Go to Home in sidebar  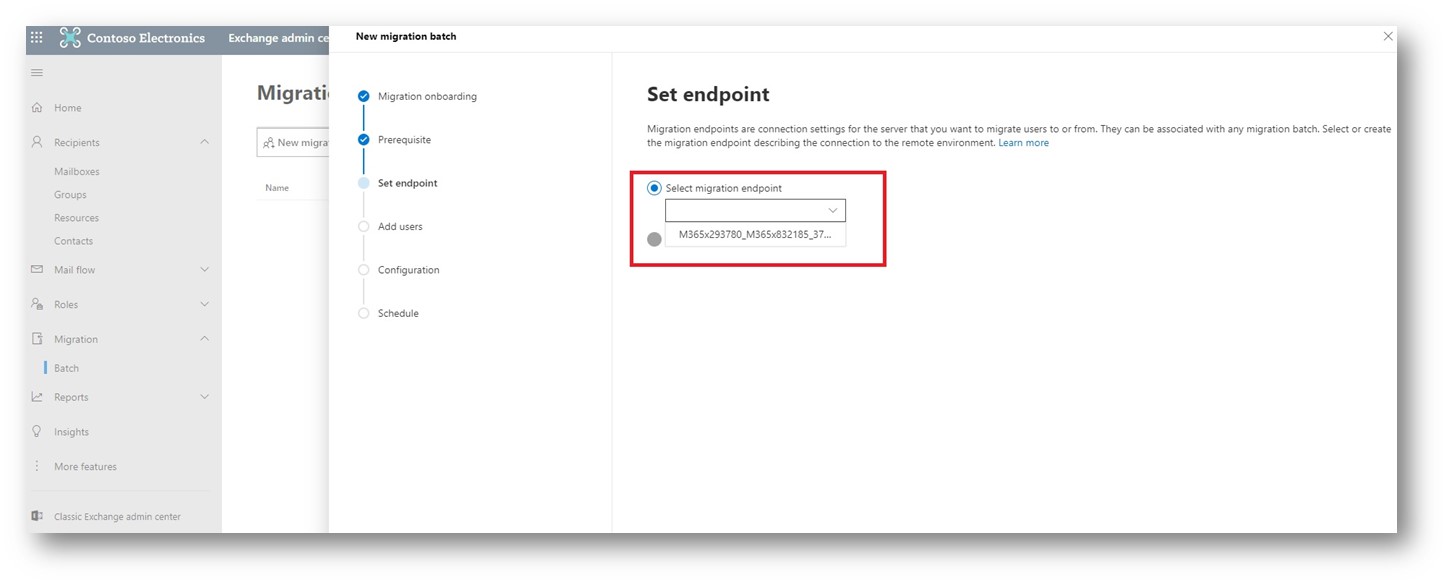[68, 108]
